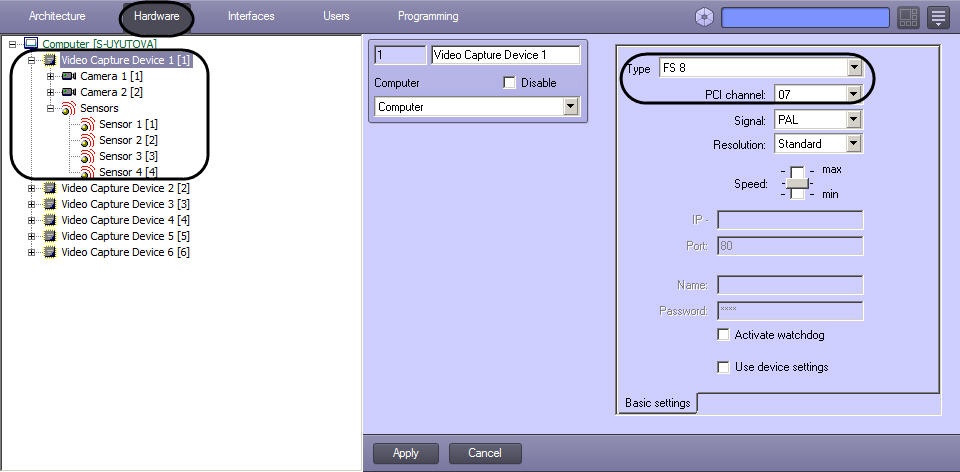Image resolution: width=960 pixels, height=472 pixels.
Task: Click the Sensor 3 icon
Action: pyautogui.click(x=88, y=156)
